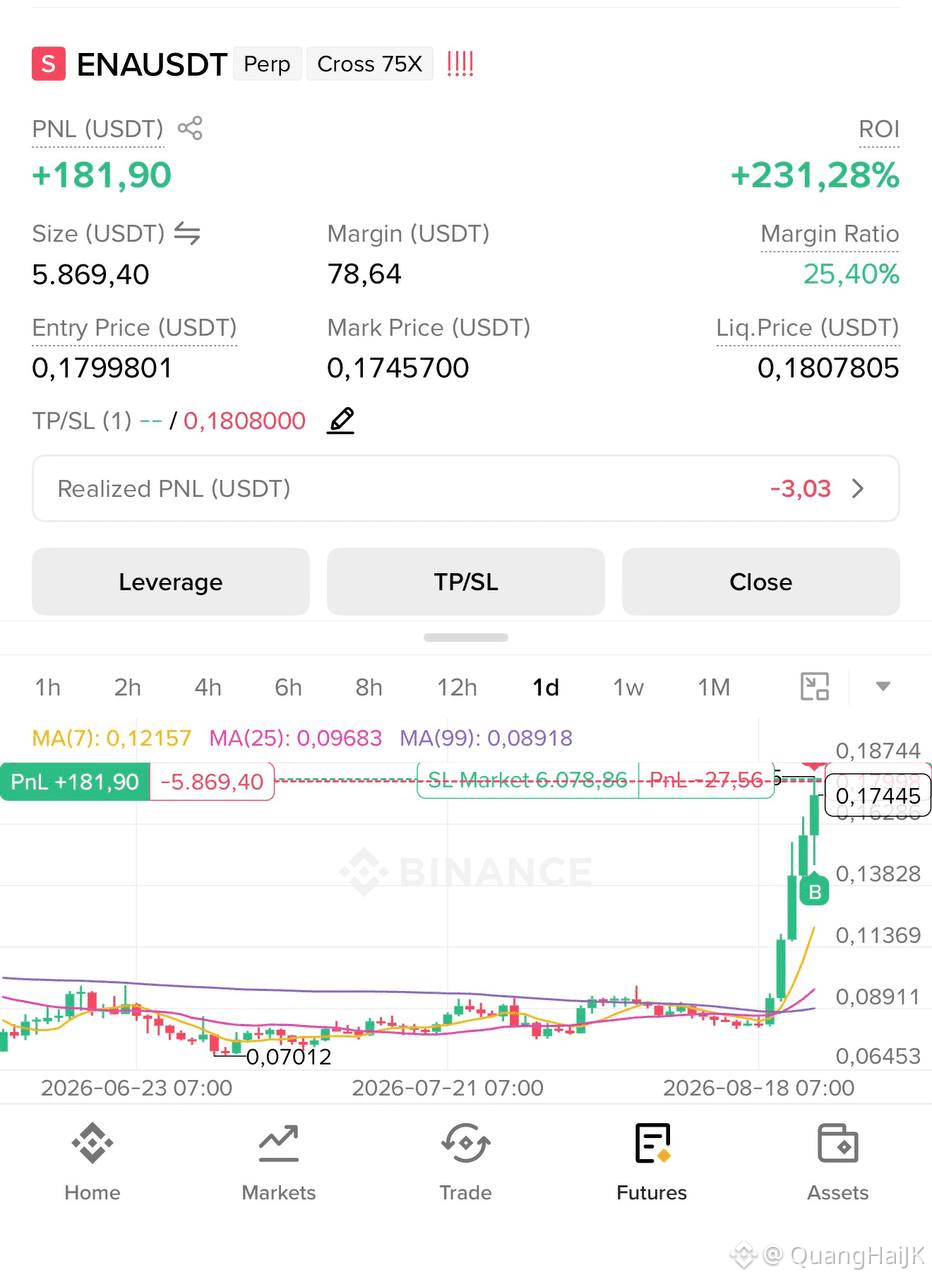
Task: Tap the 0,17445 current price label
Action: tap(878, 796)
